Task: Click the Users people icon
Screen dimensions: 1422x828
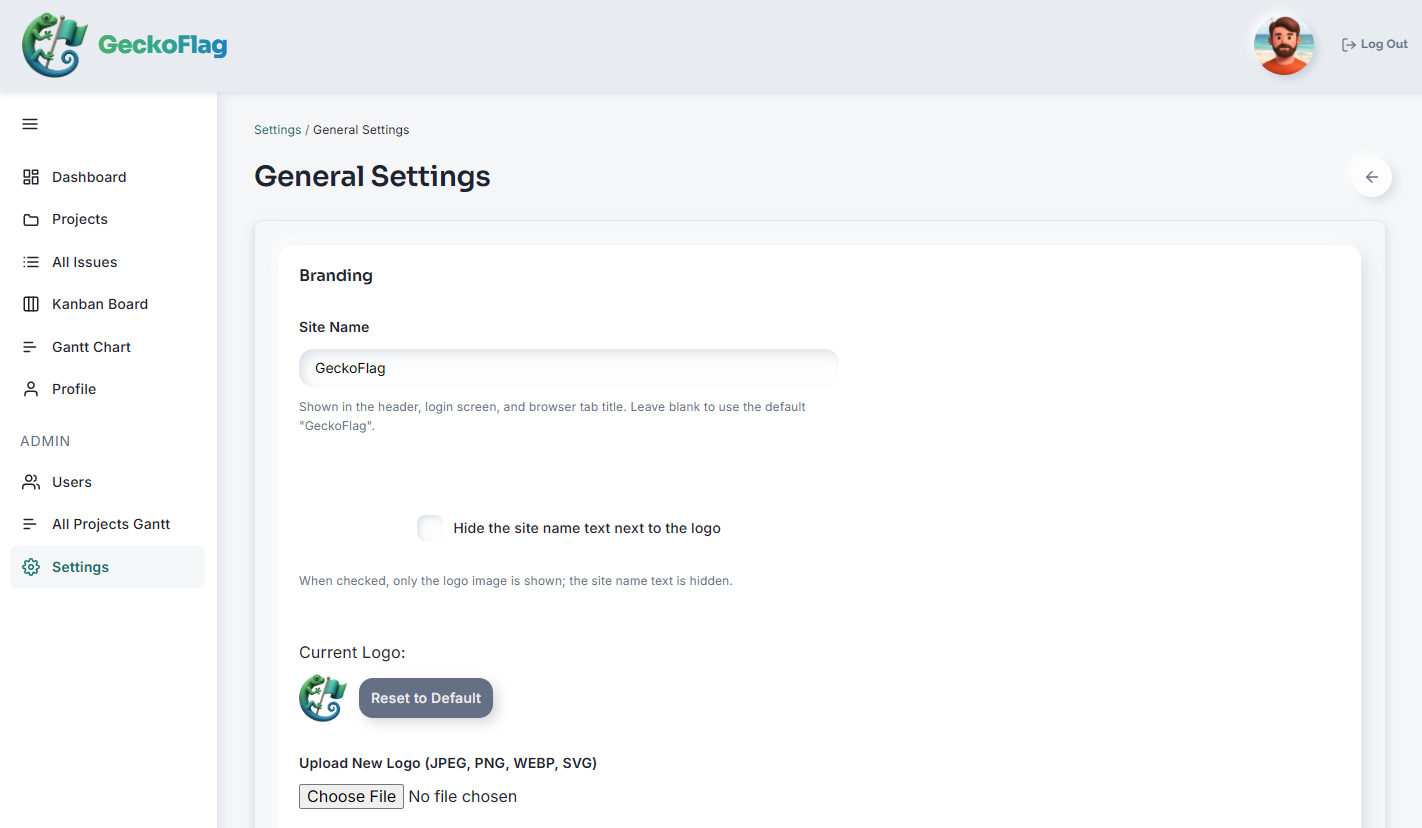Action: [31, 482]
